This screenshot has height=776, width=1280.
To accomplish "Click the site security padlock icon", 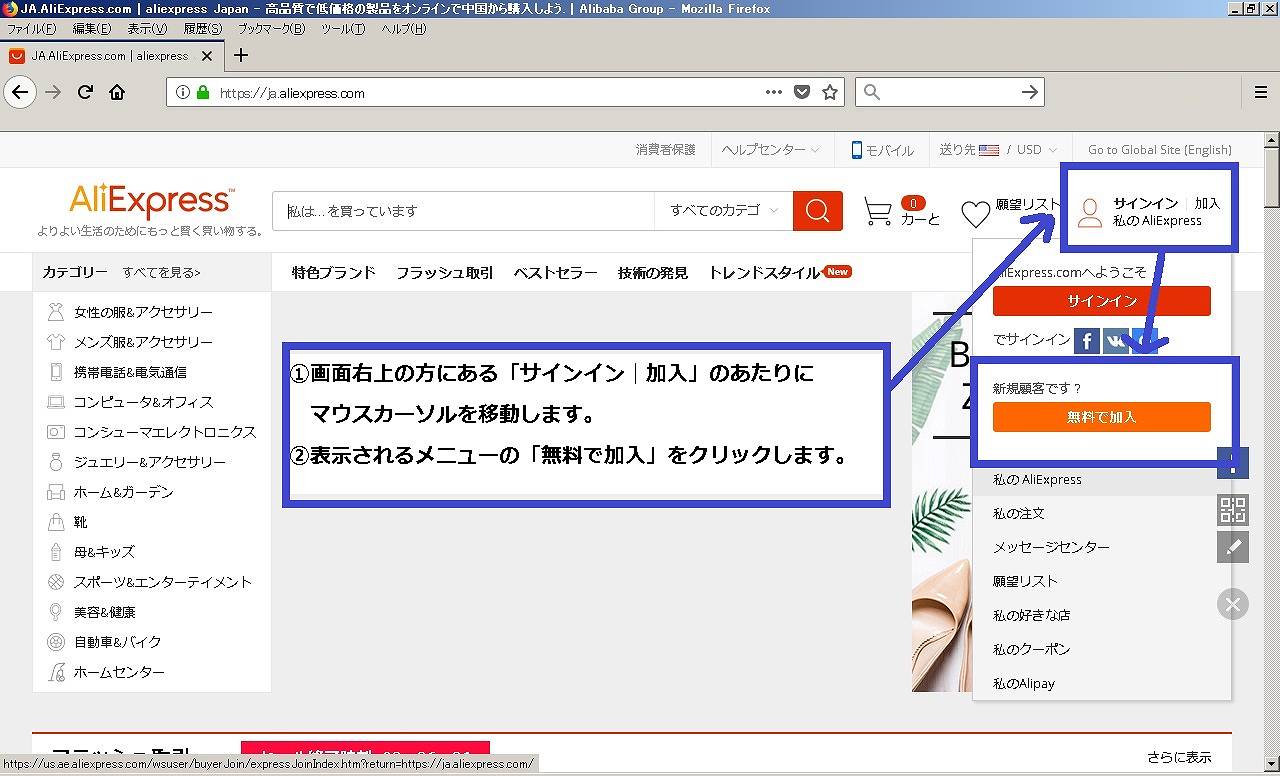I will coord(203,93).
